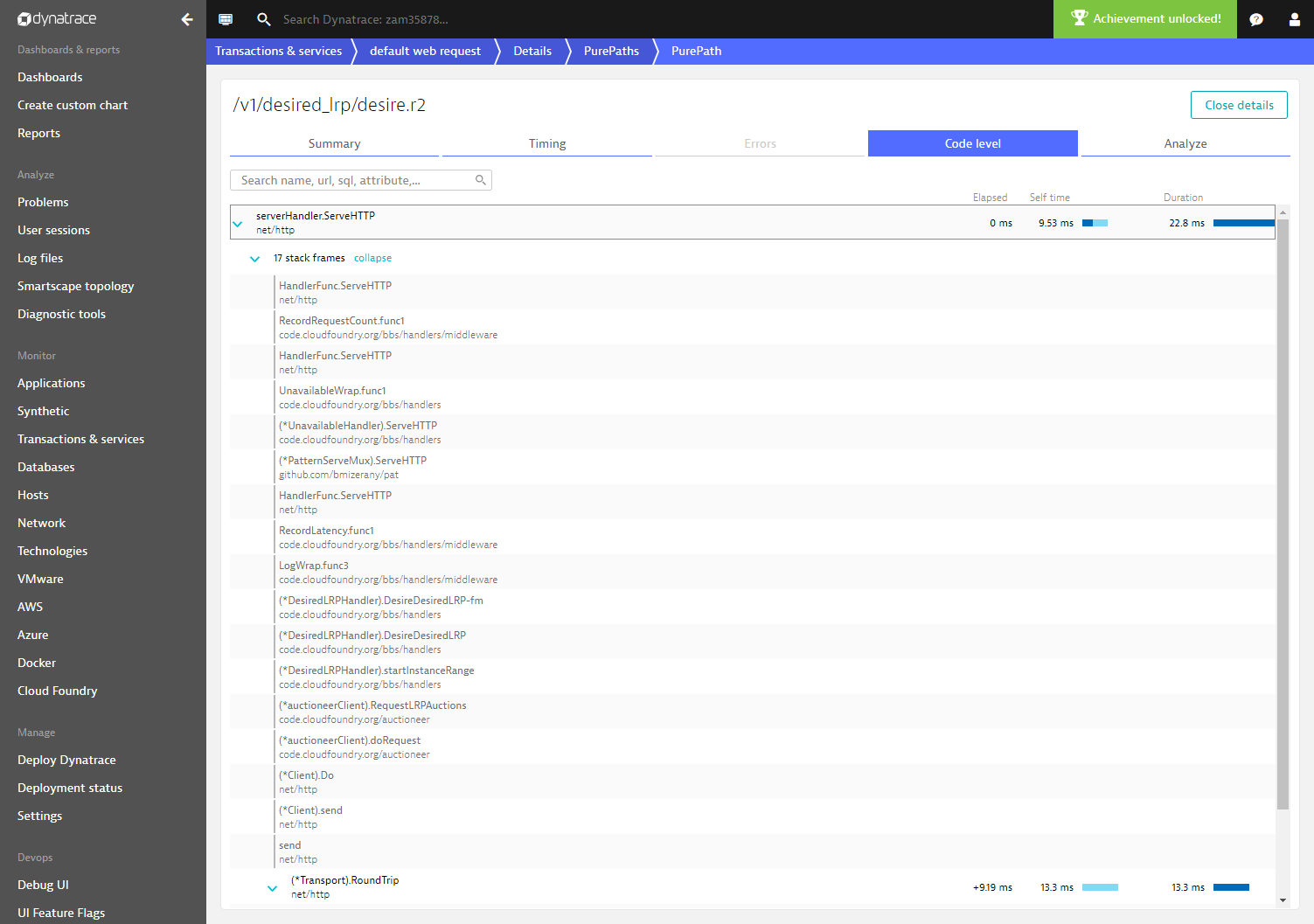This screenshot has height=924, width=1314.
Task: Collapse the serverHandler.ServeHTTP row chevron
Action: [238, 224]
